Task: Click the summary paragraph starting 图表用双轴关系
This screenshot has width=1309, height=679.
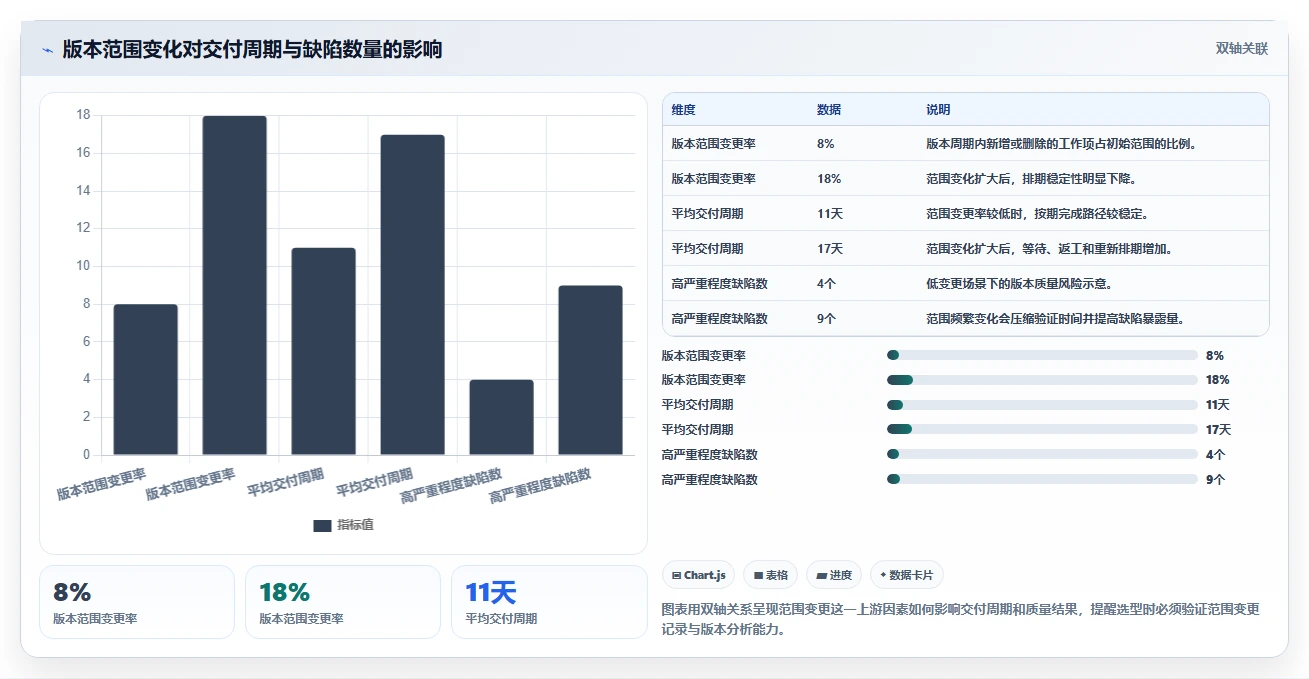Action: click(x=961, y=619)
